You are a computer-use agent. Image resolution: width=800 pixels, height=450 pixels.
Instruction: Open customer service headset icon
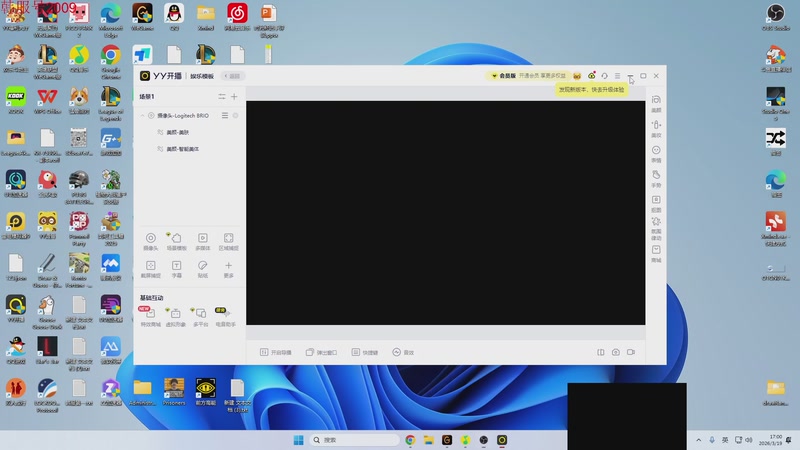click(605, 76)
